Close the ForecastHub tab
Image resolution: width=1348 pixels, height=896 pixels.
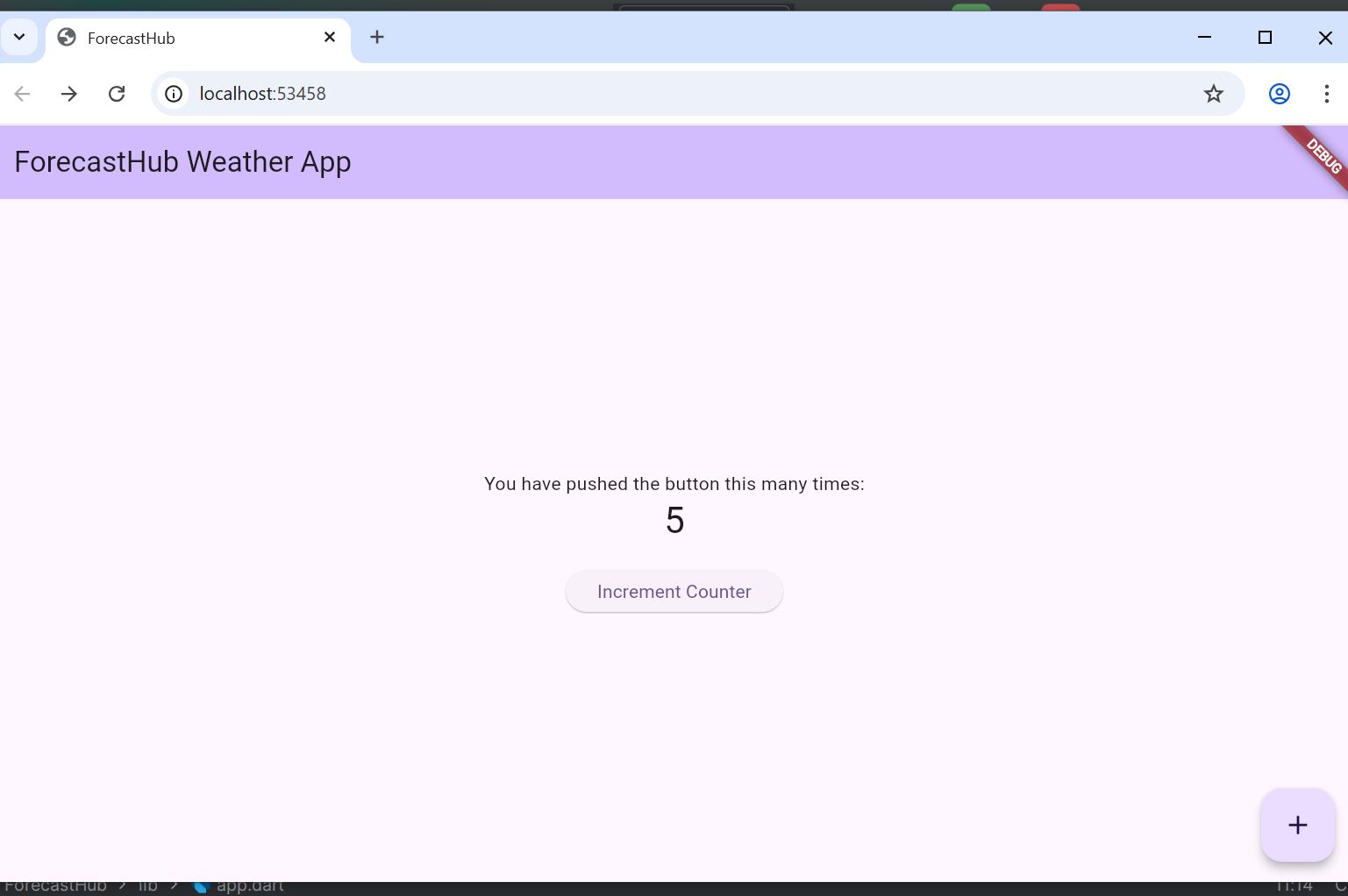pos(330,38)
